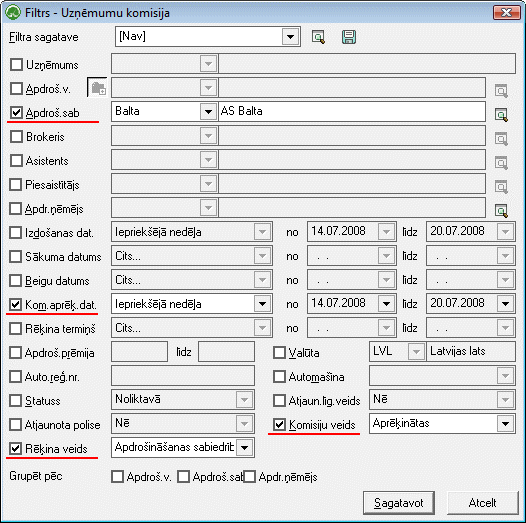The image size is (526, 523).
Task: Click the lookup icon on Piesaistītājs row
Action: coord(501,187)
